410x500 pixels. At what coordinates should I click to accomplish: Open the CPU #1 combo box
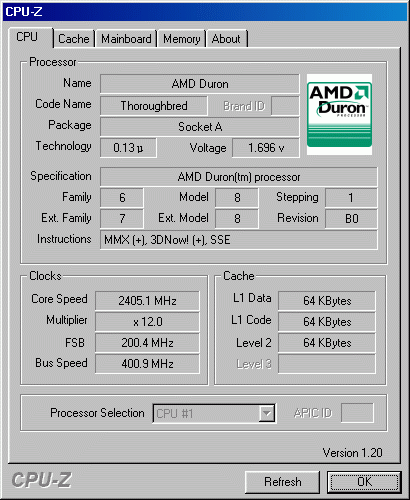tap(214, 414)
